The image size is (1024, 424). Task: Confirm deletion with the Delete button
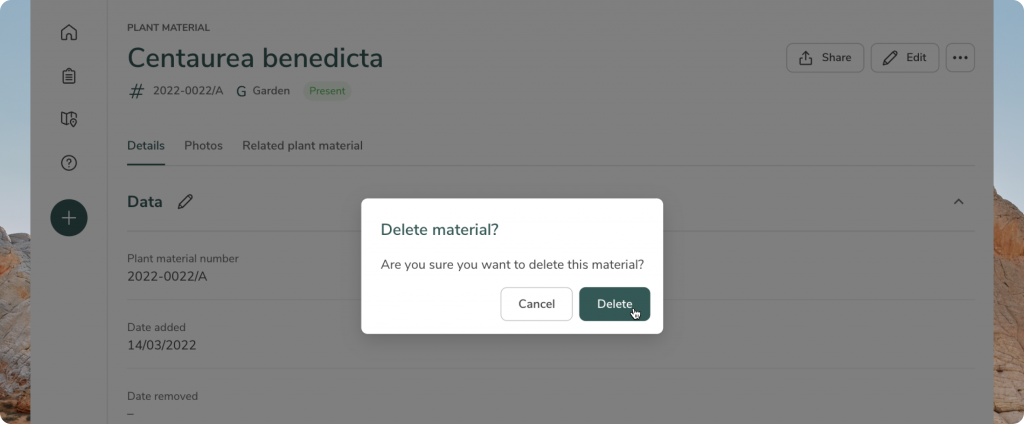pyautogui.click(x=614, y=304)
